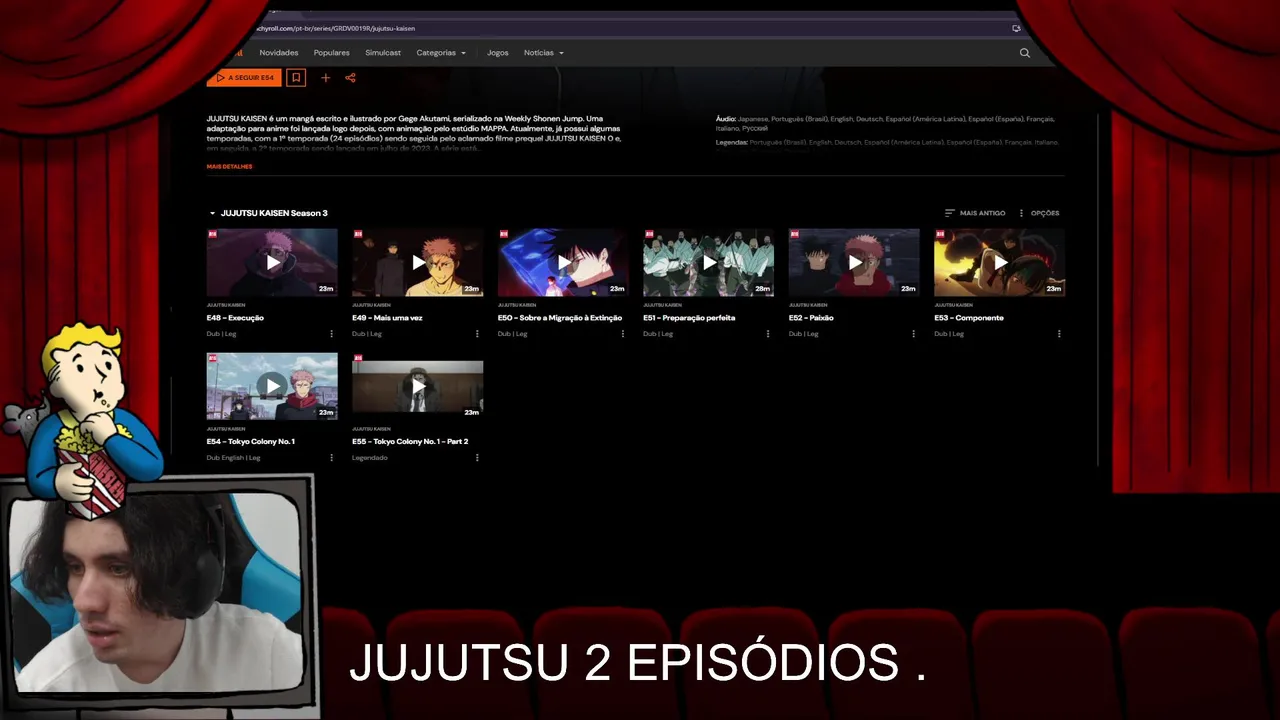
Task: Open three-dot menu for E52 Paixão
Action: point(913,334)
